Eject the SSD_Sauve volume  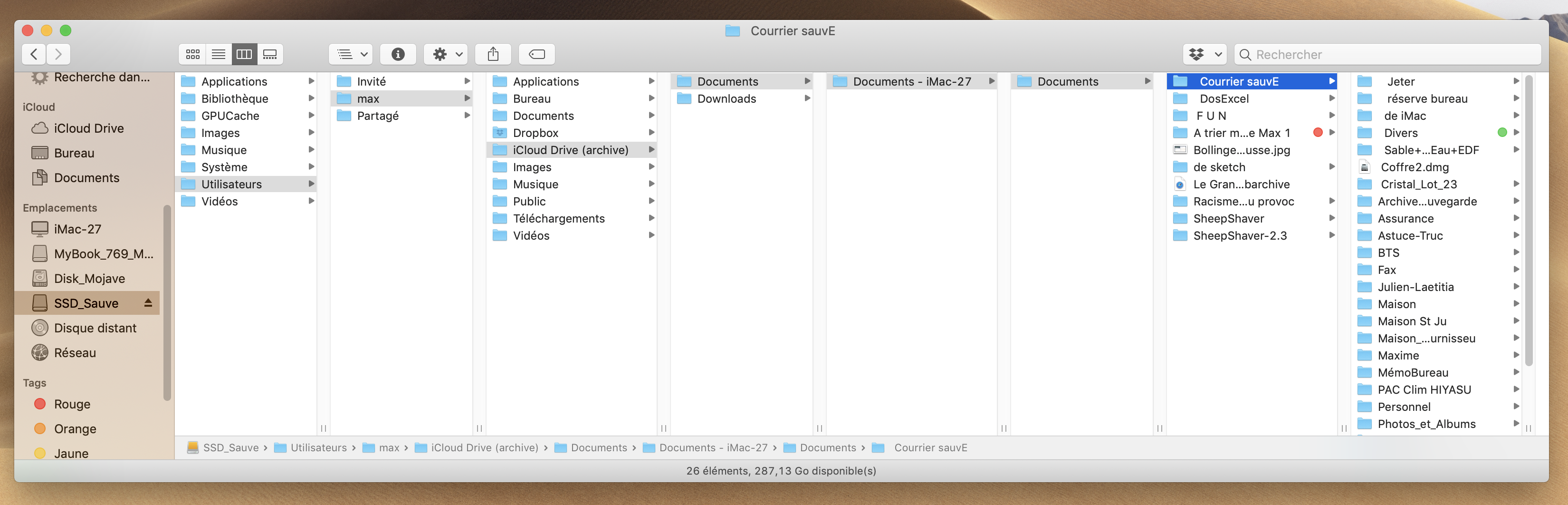click(x=148, y=303)
